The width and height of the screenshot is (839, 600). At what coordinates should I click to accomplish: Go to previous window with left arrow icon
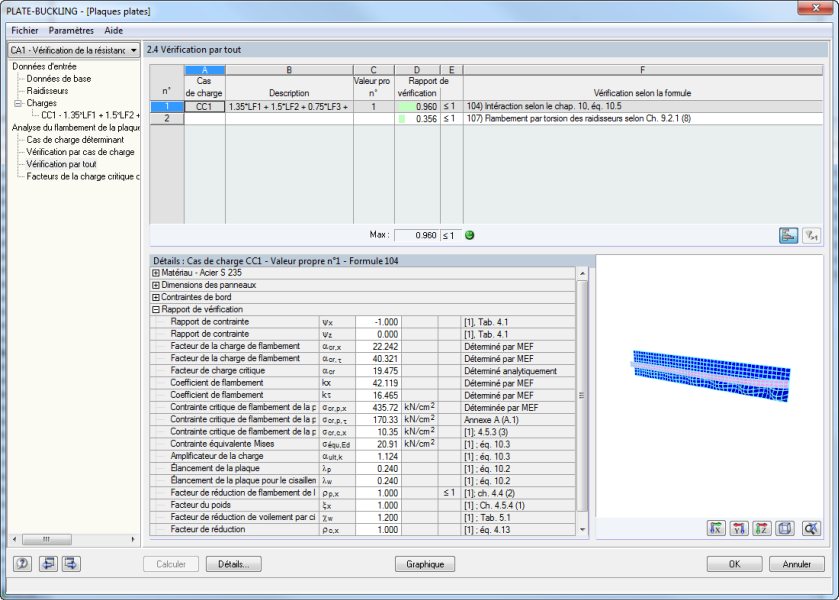point(48,564)
